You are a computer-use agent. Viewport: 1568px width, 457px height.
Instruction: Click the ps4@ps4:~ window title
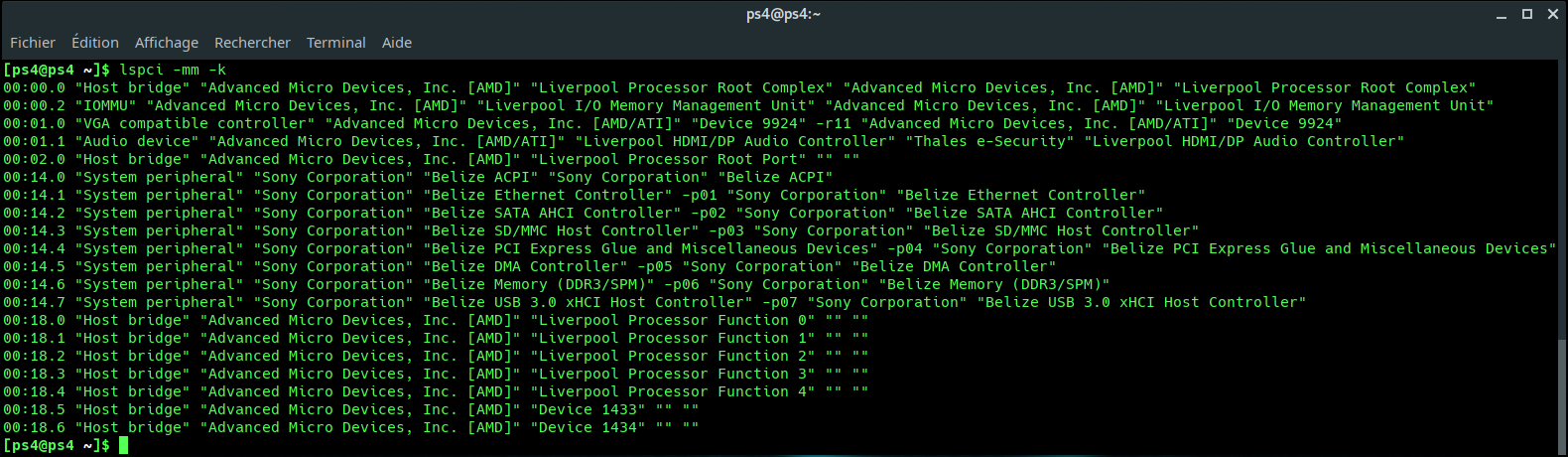[783, 14]
